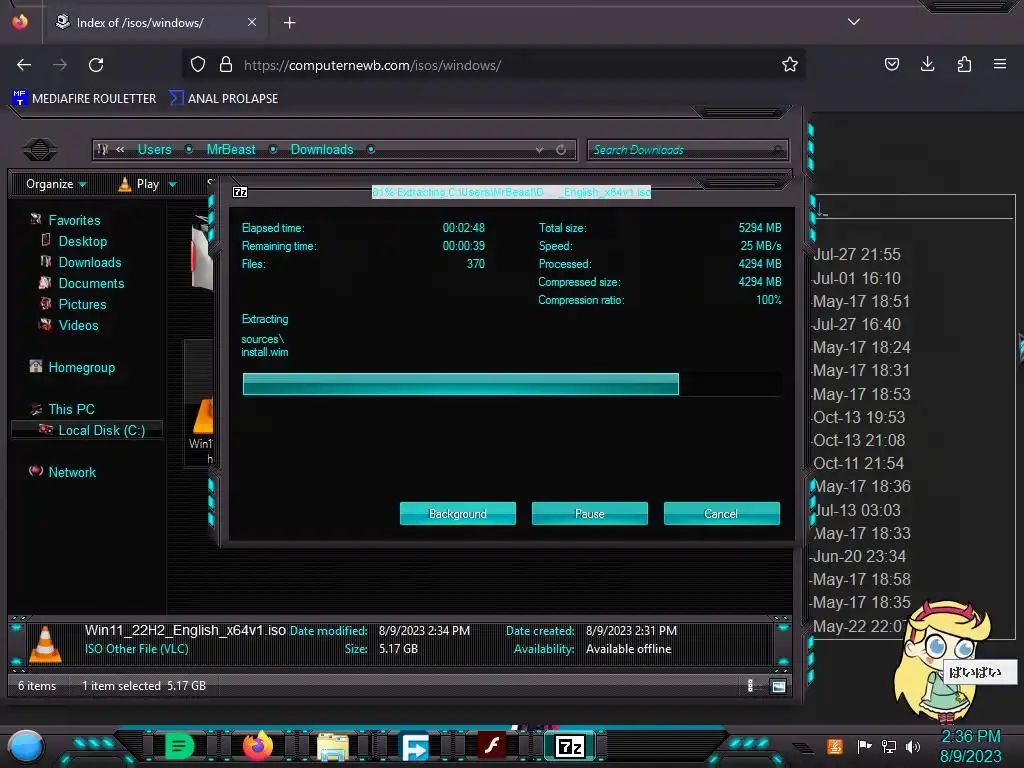Select the Index of /isos/windows/ tab
This screenshot has width=1024, height=768.
[x=155, y=22]
